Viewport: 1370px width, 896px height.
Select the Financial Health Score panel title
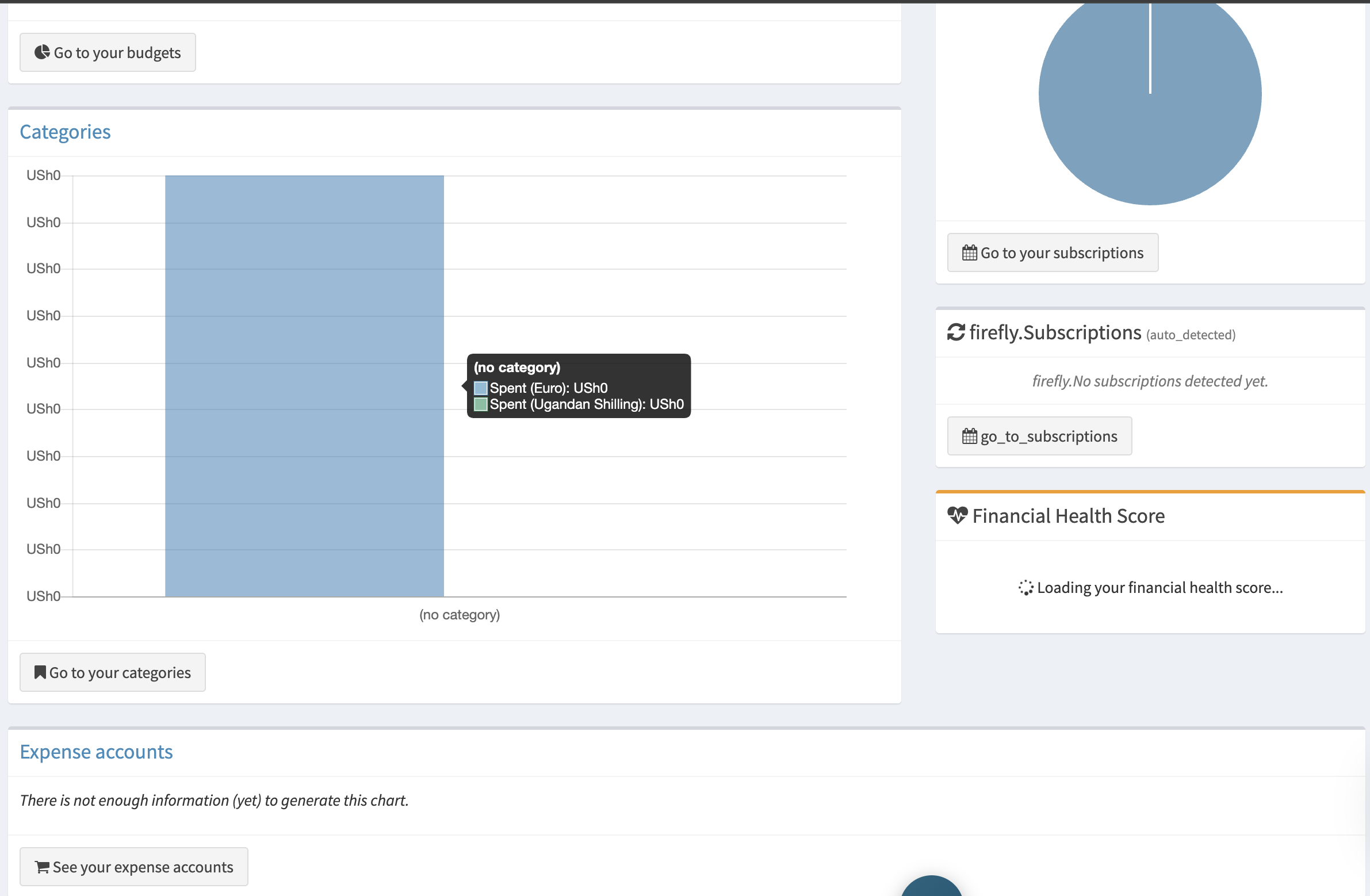[x=1068, y=516]
